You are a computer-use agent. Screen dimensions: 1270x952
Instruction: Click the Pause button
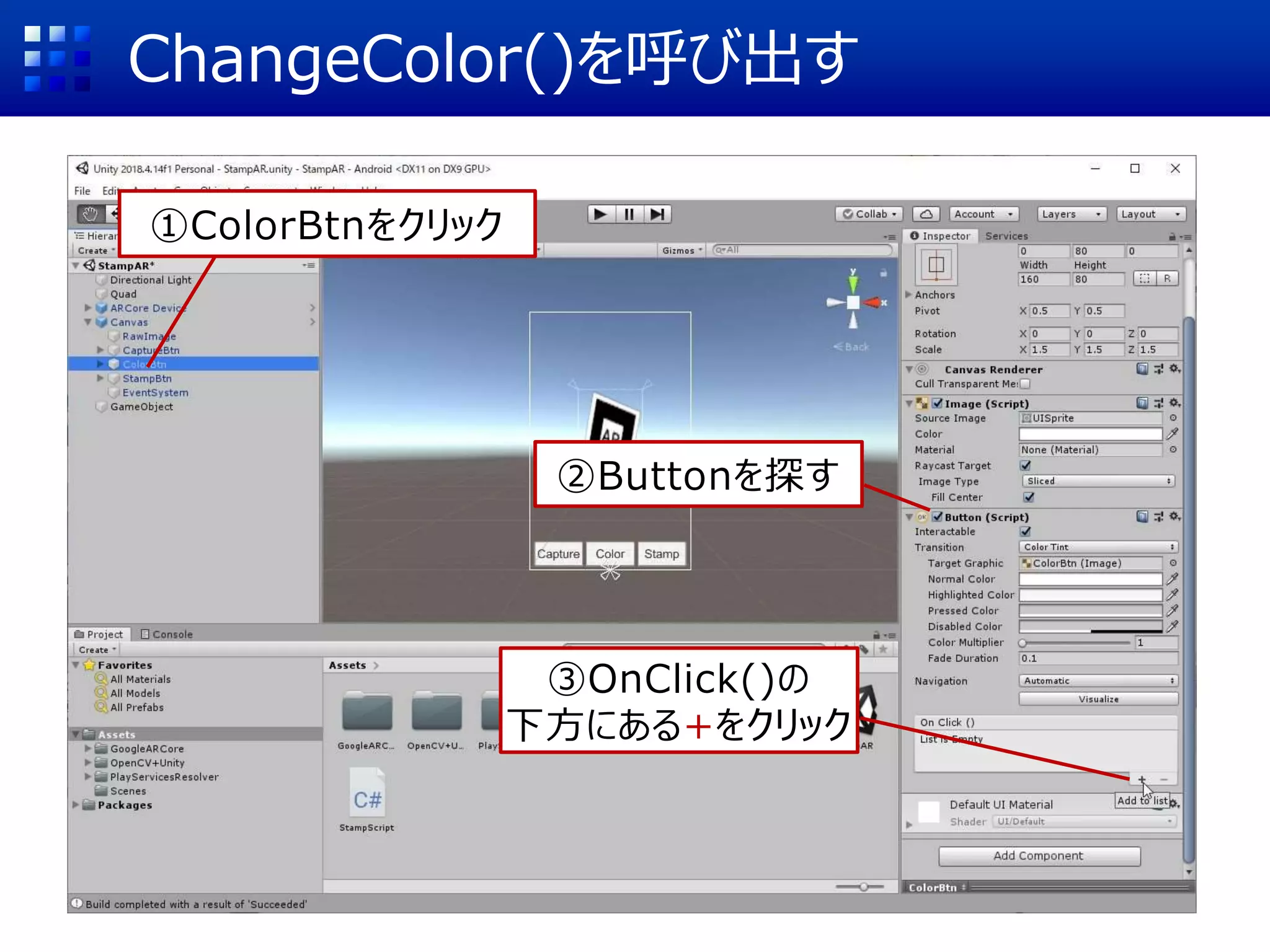(x=629, y=214)
